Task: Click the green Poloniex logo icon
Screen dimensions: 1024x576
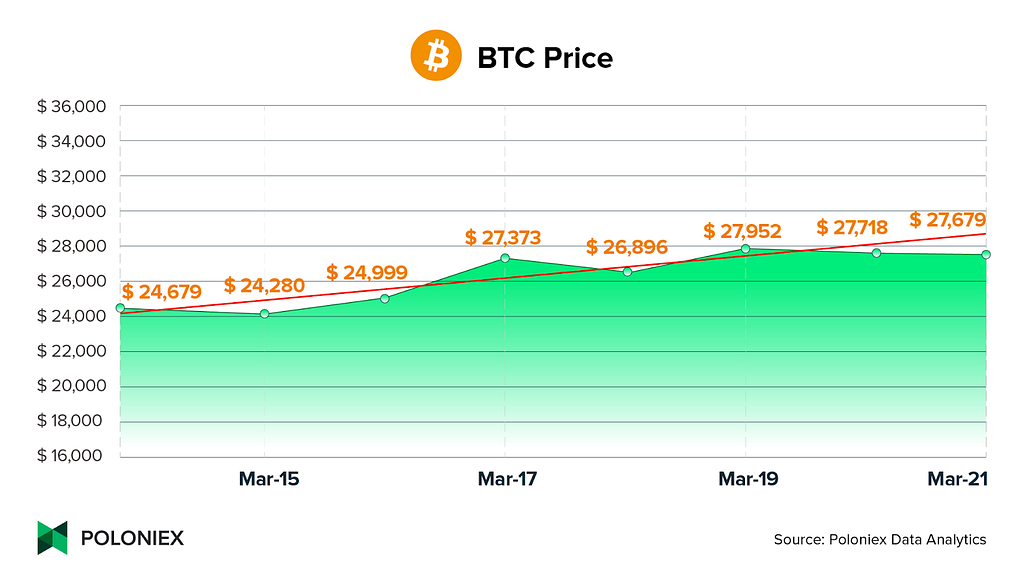Action: (52, 537)
